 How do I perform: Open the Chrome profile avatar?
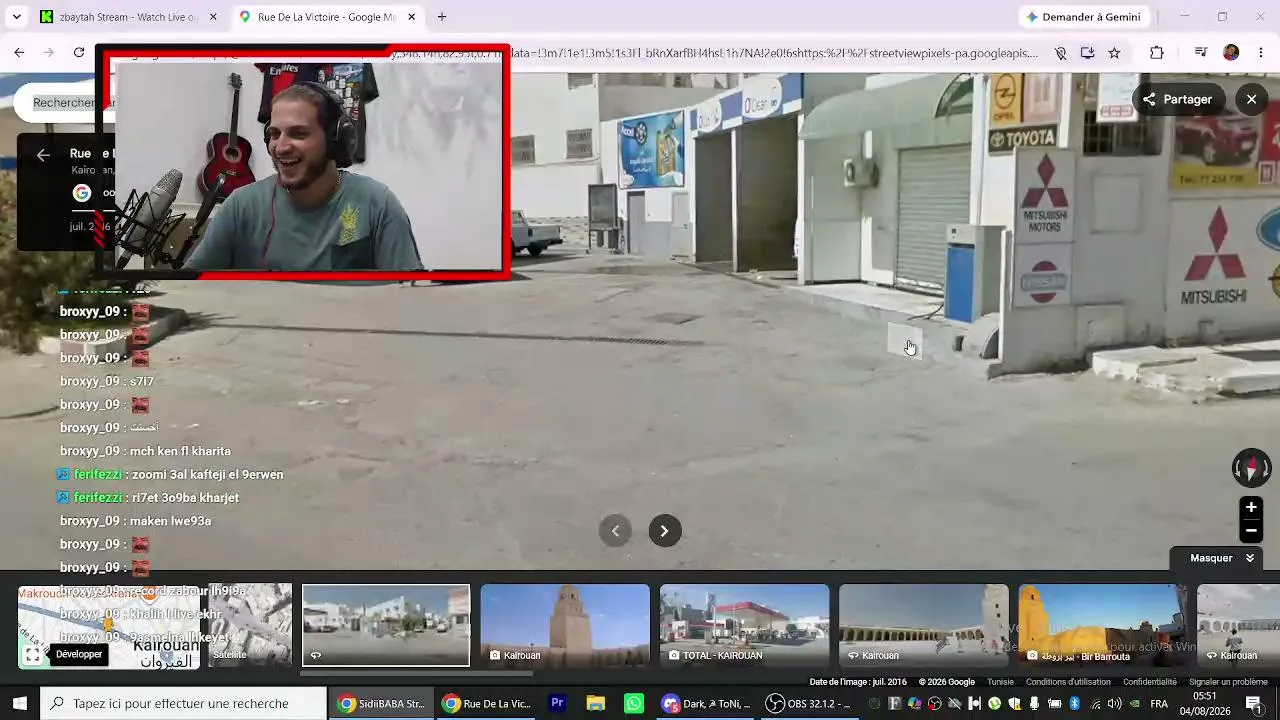pos(1231,53)
